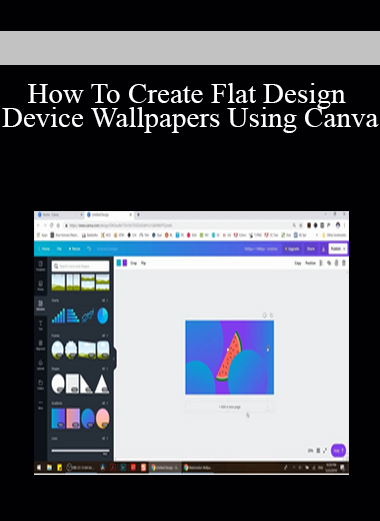Screen dimensions: 380x521
Task: Show all Gradients elements
Action: click(x=105, y=403)
